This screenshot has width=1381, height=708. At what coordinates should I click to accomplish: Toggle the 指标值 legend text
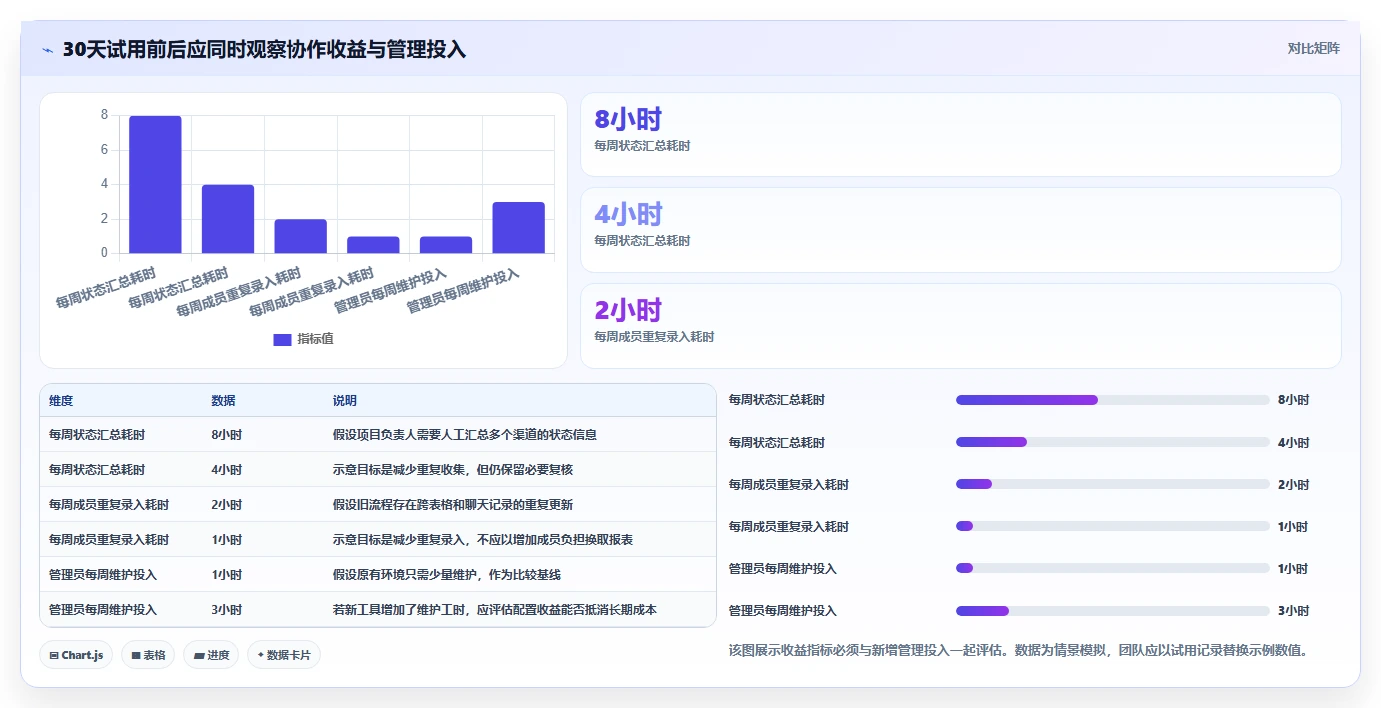(x=315, y=339)
